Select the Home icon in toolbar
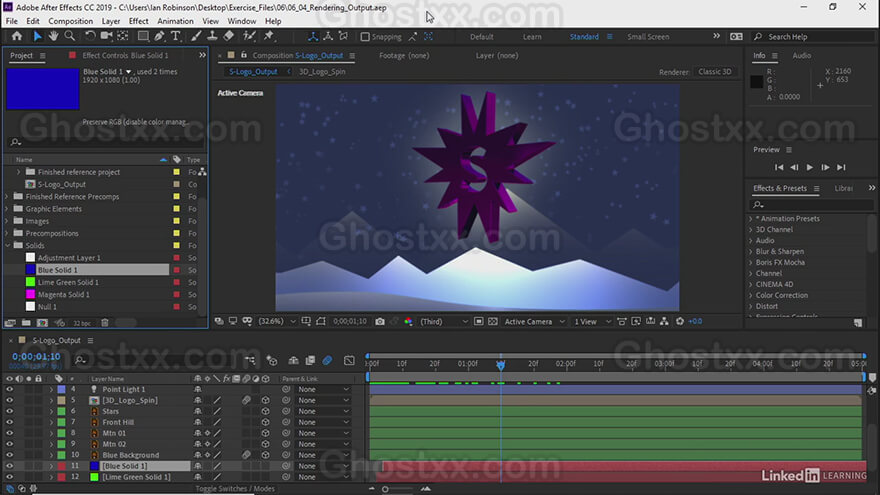This screenshot has height=495, width=880. (x=17, y=36)
